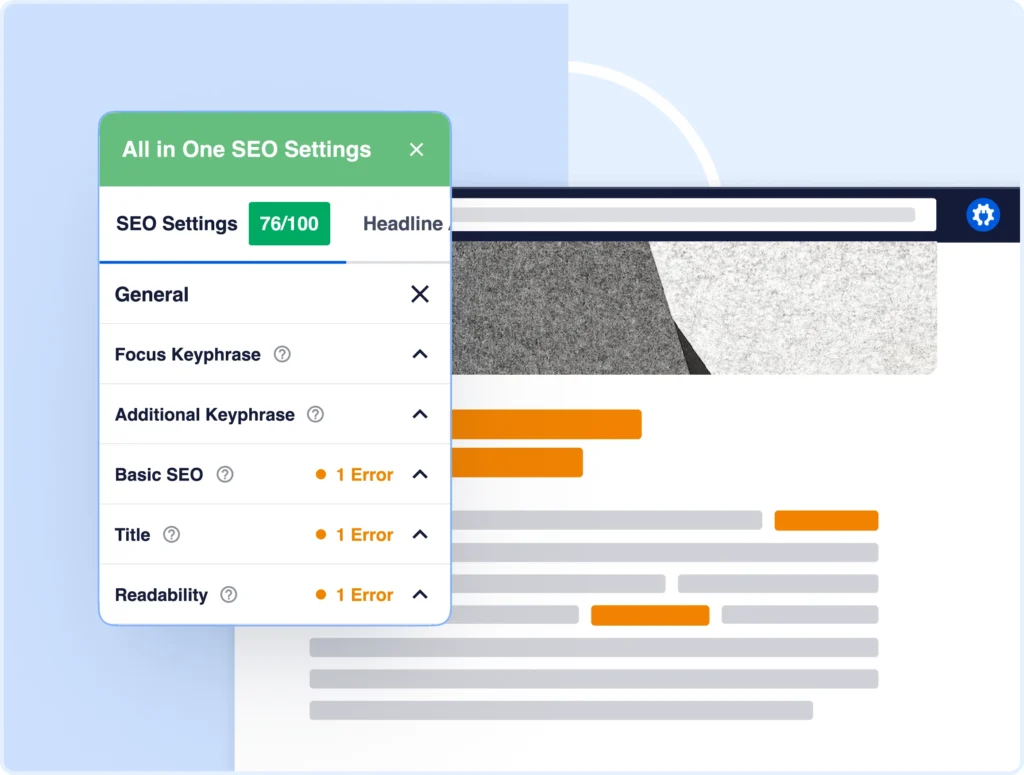The height and width of the screenshot is (775, 1024).
Task: Collapse the Readability section
Action: pos(420,594)
